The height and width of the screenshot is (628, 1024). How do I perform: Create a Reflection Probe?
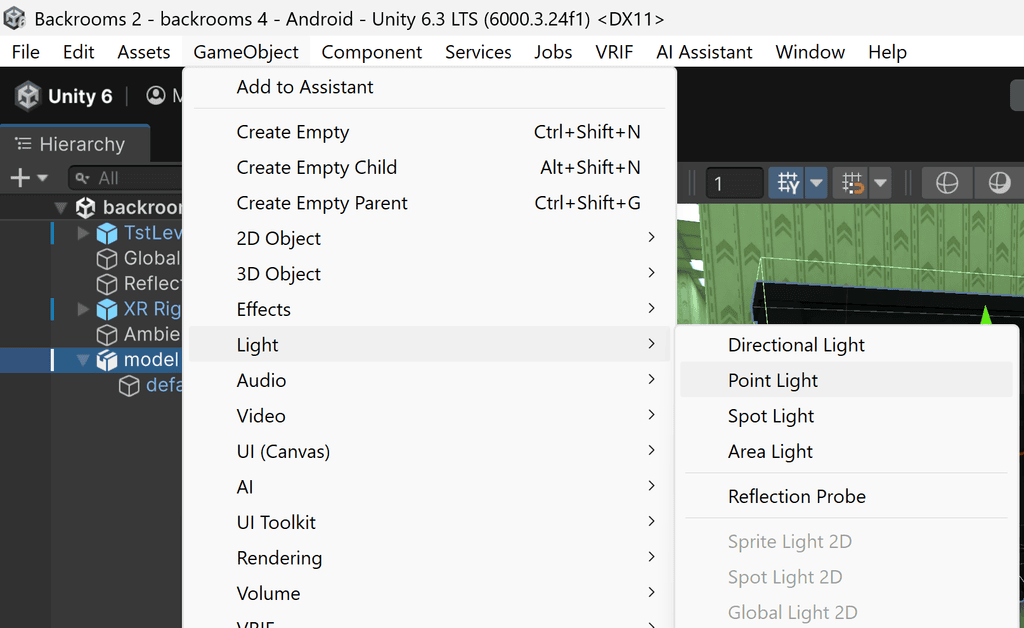tap(846, 496)
